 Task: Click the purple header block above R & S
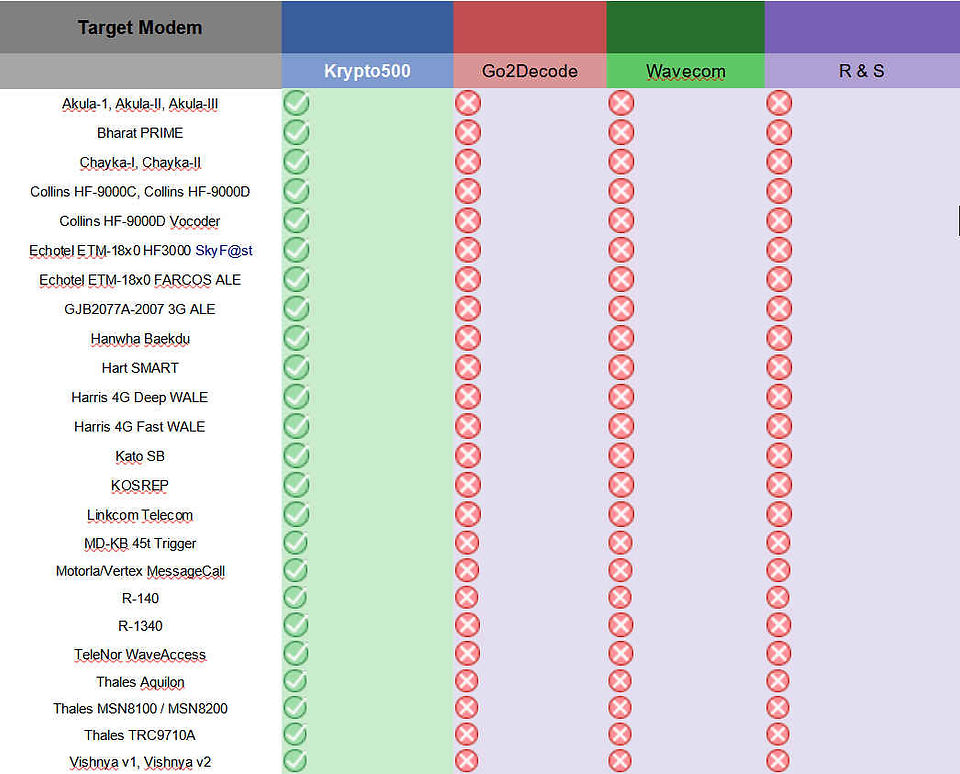pos(862,28)
